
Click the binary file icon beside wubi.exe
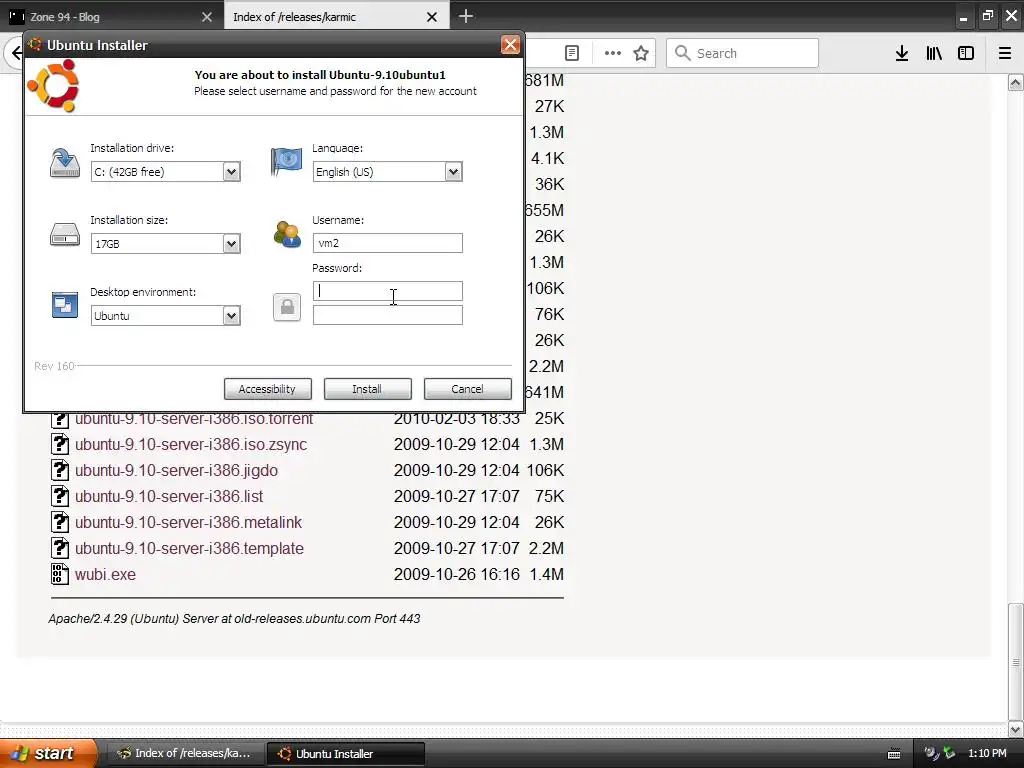(60, 574)
